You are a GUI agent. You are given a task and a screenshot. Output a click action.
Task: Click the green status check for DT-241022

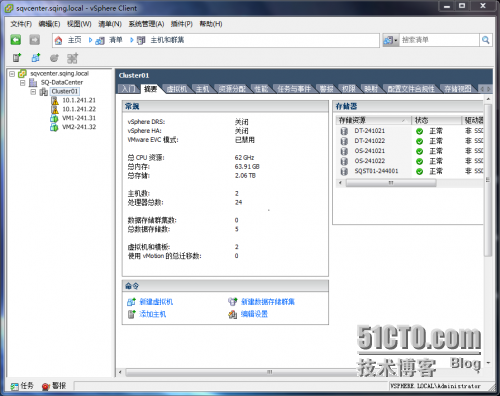point(419,141)
